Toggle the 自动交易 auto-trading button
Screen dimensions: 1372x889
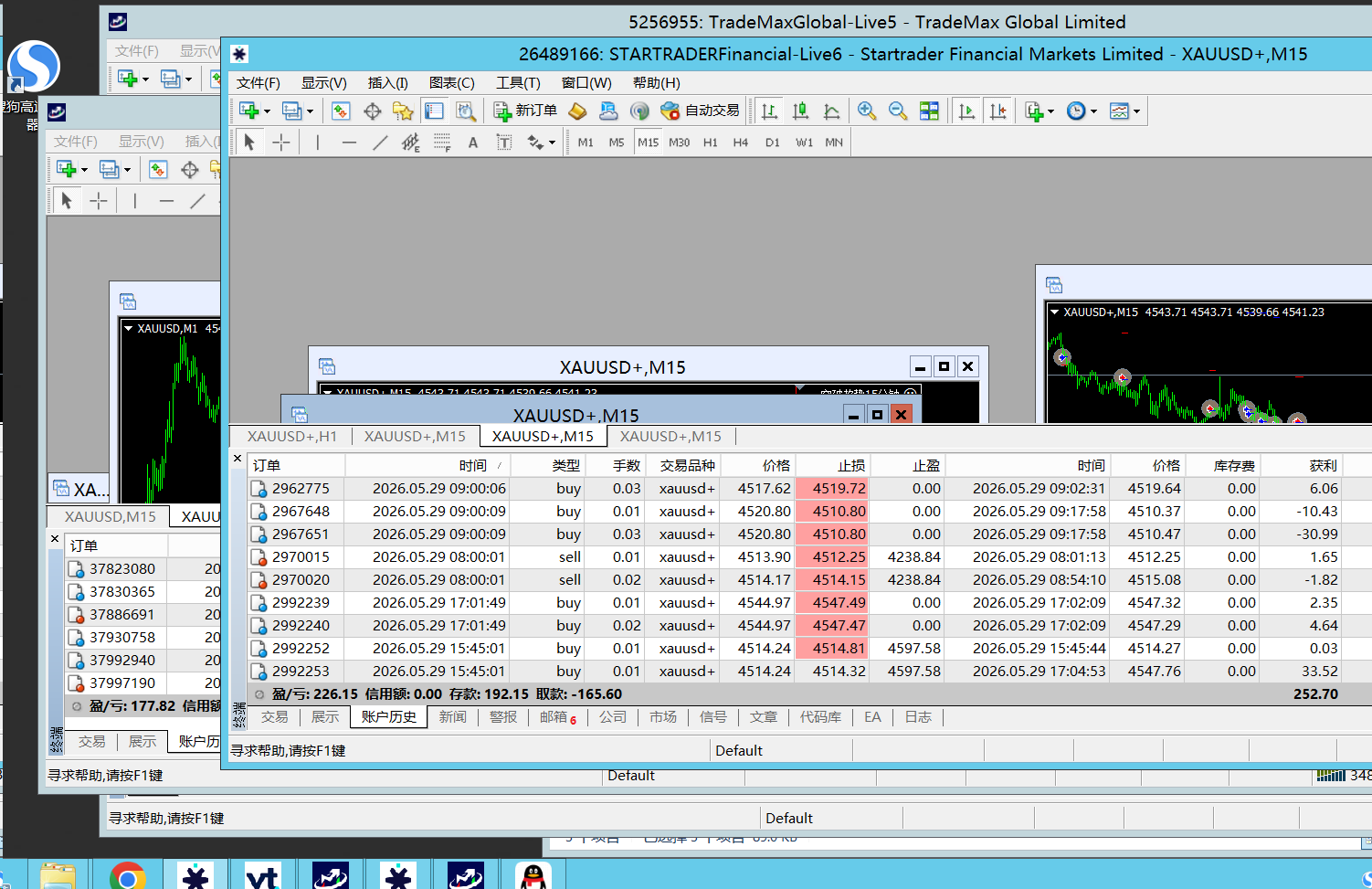700,111
